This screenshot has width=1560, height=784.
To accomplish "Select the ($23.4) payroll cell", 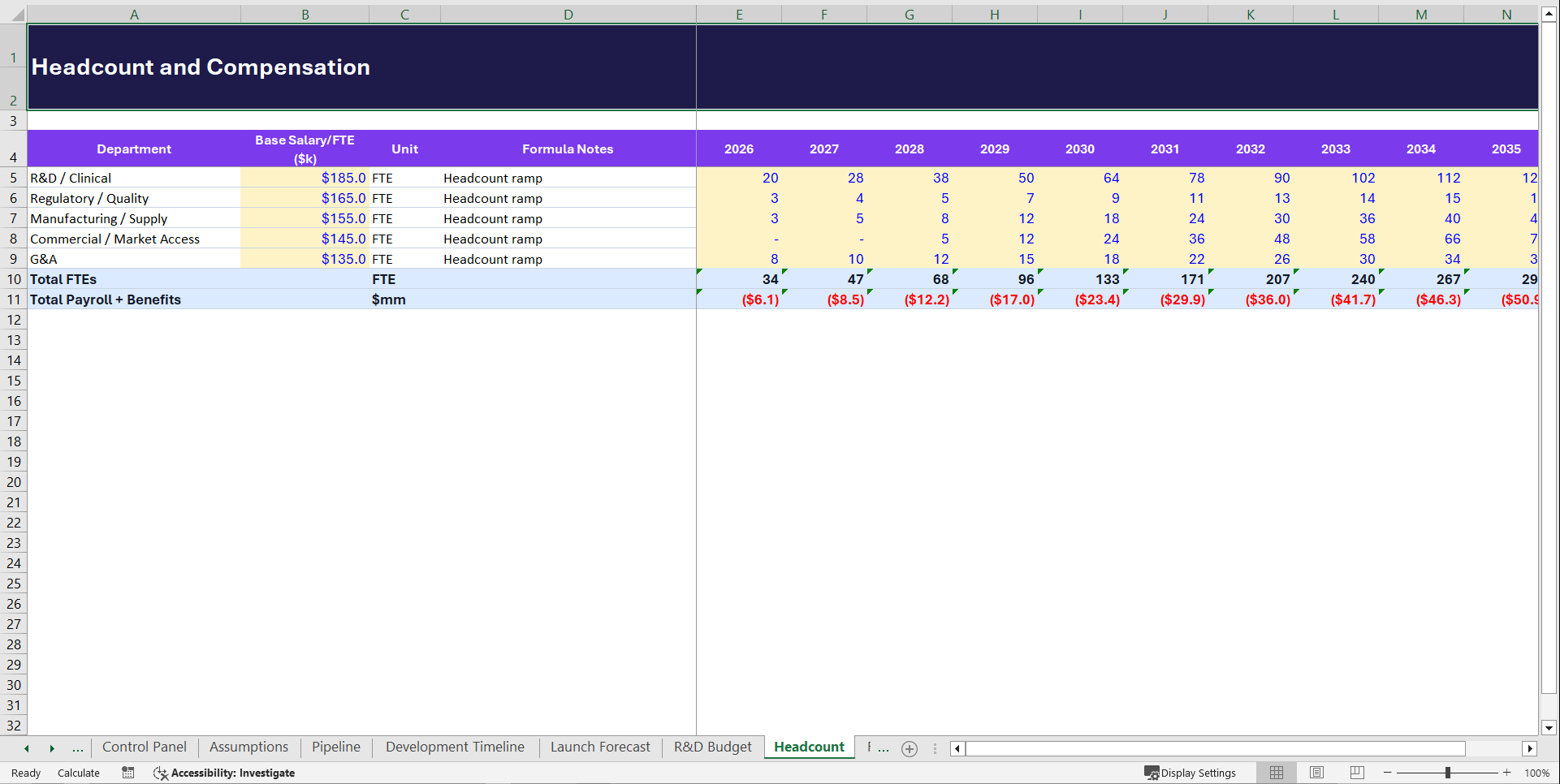I will point(1080,299).
